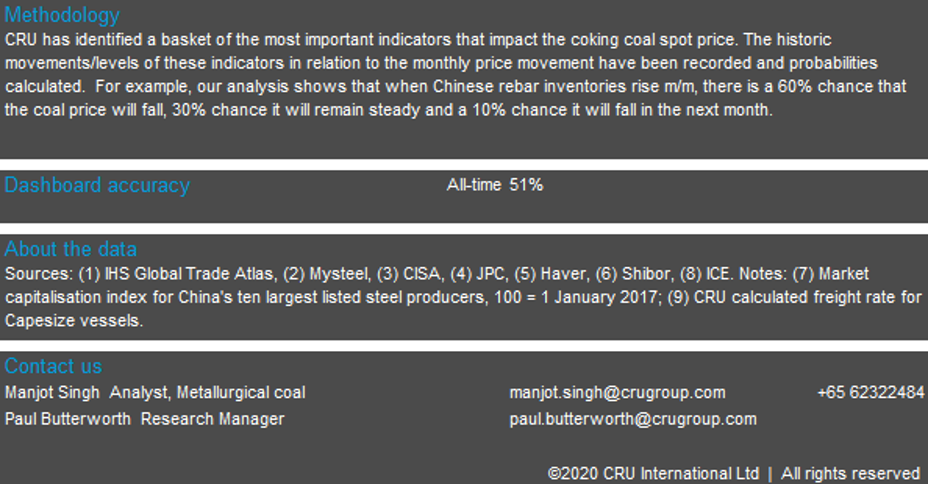
Task: Click the Research Manager job title
Action: pyautogui.click(x=212, y=419)
